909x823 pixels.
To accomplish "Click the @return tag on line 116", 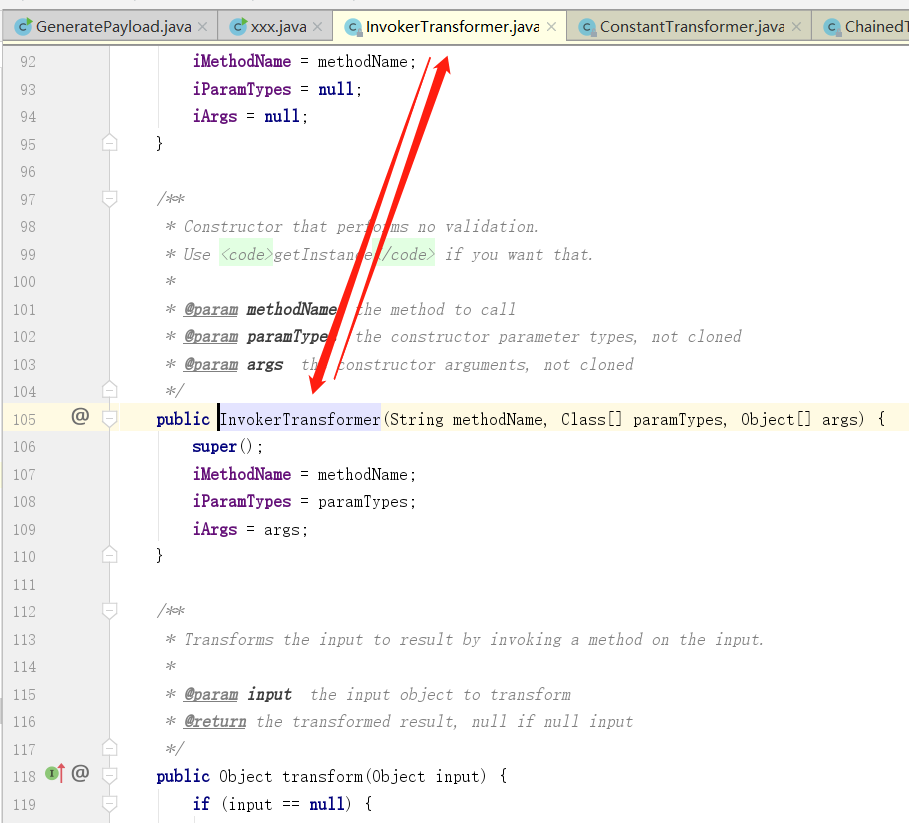I will click(214, 722).
